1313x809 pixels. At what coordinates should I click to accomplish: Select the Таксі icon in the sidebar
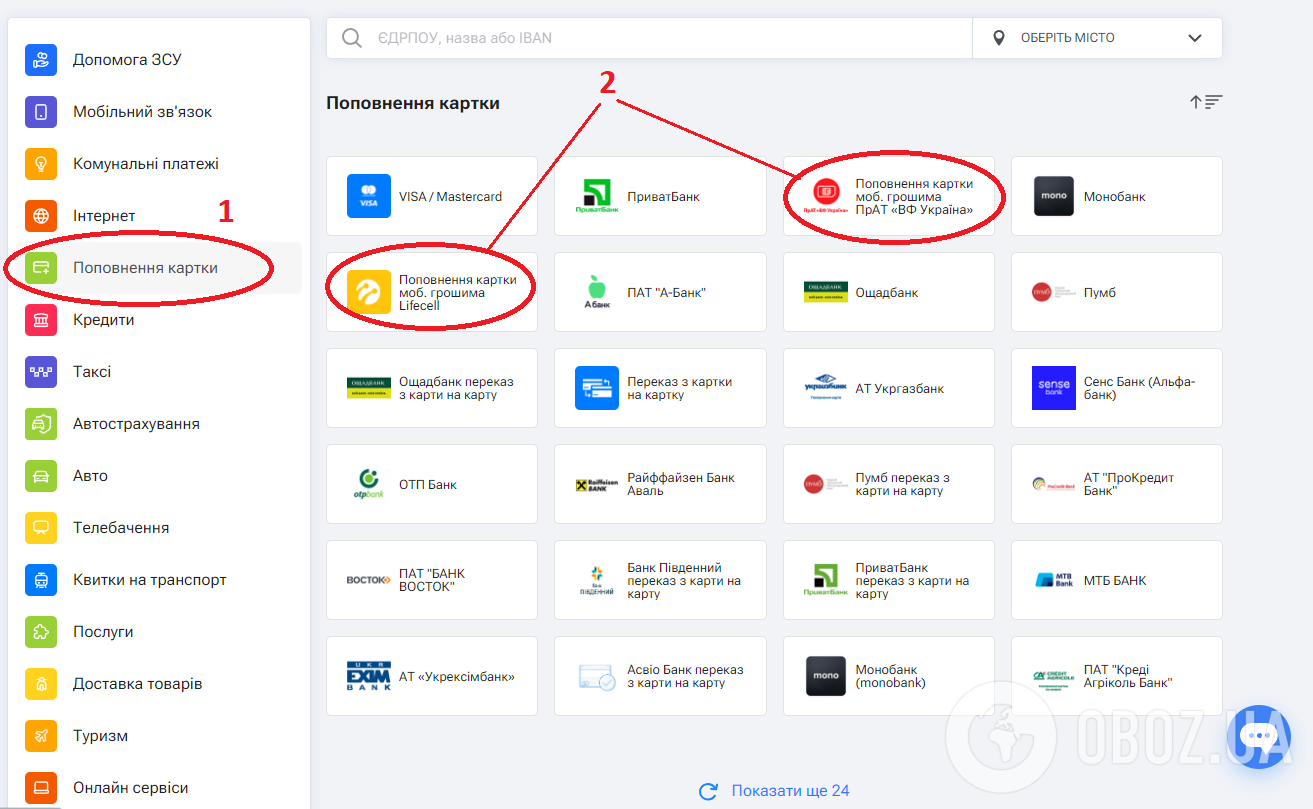click(x=41, y=372)
